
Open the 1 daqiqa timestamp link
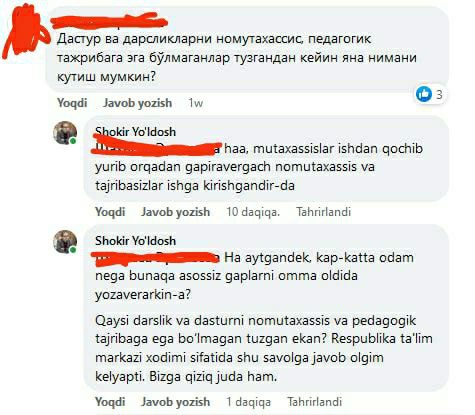tap(248, 402)
